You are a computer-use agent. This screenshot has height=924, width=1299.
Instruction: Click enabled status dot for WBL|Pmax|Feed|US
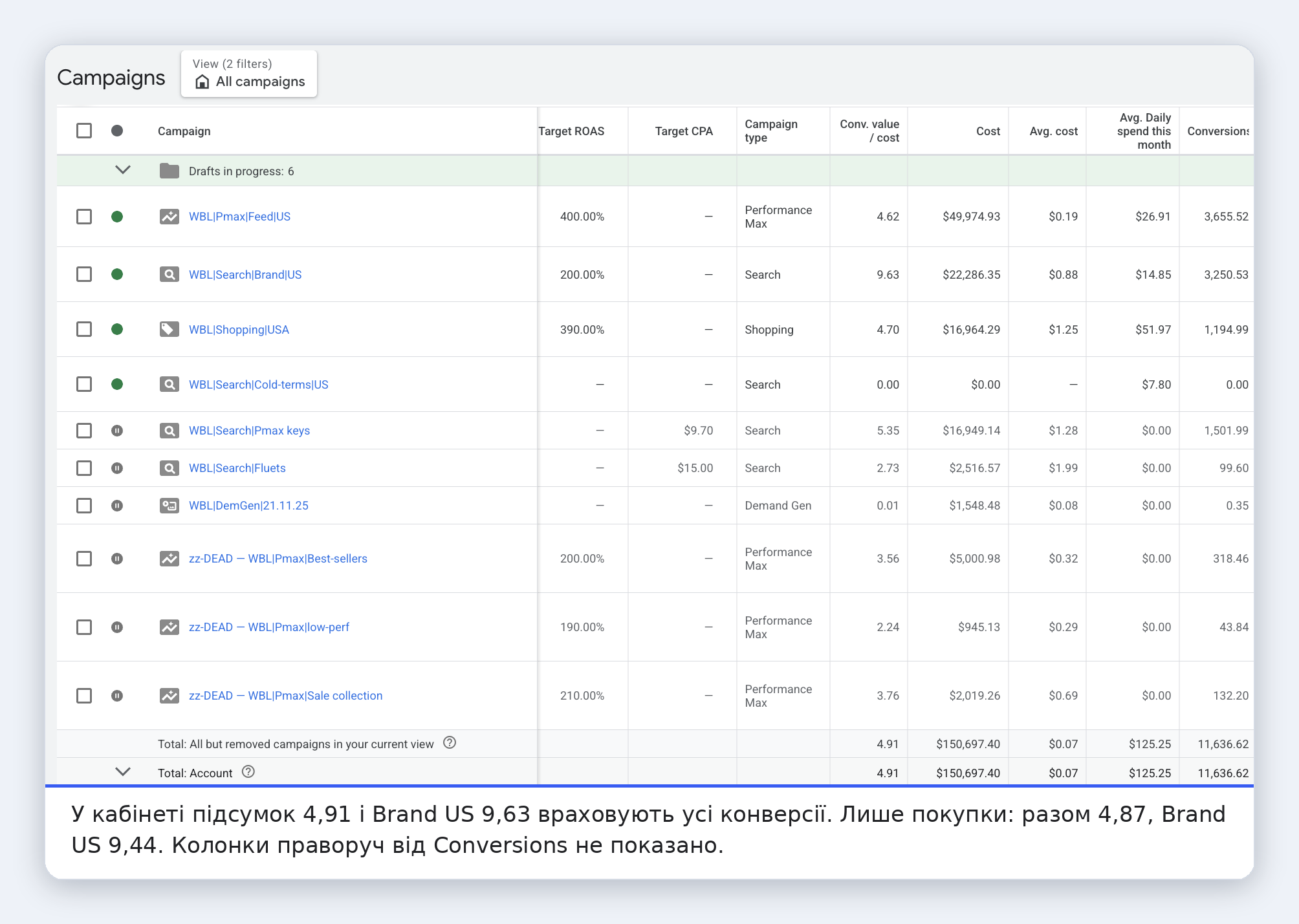[117, 217]
